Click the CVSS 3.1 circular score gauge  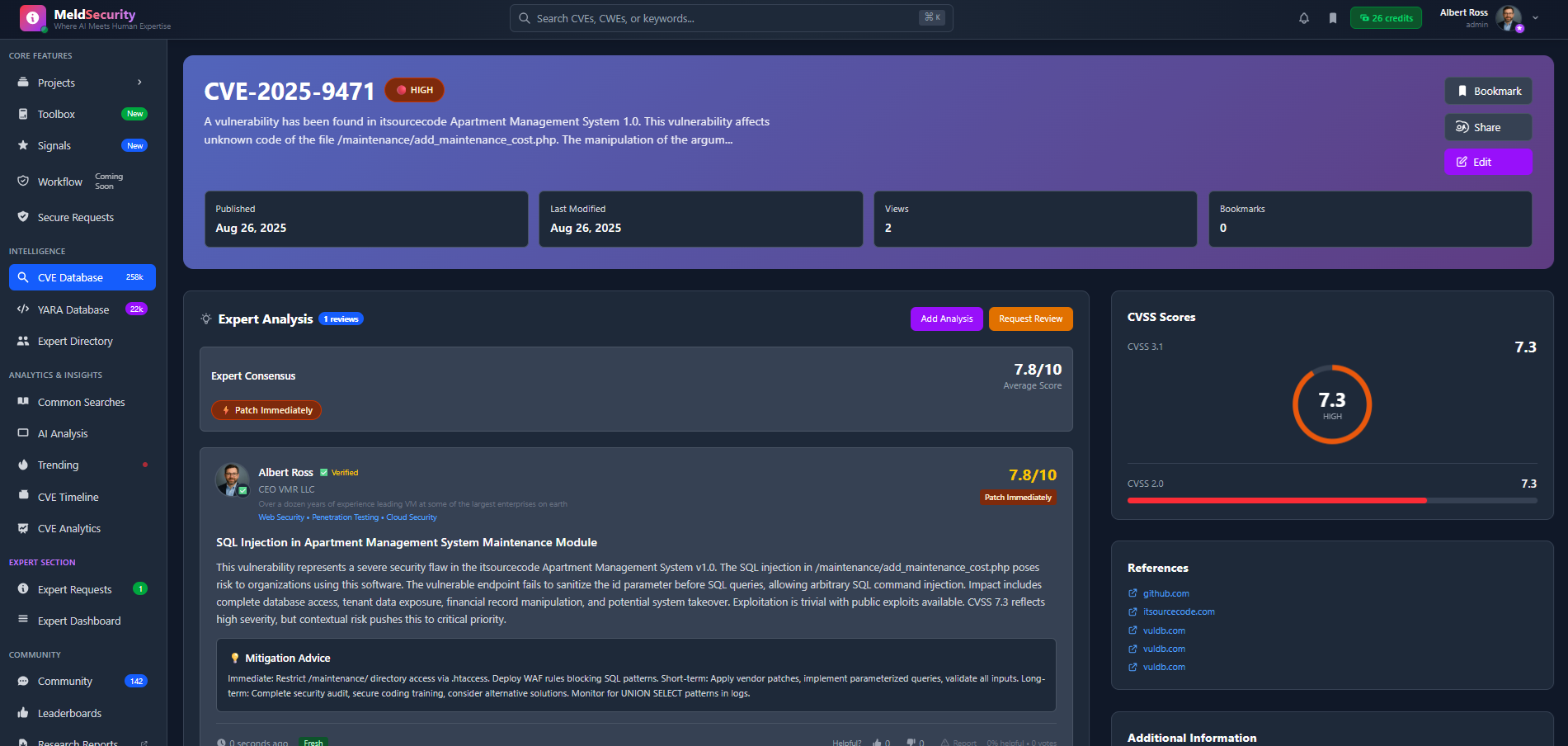tap(1332, 404)
